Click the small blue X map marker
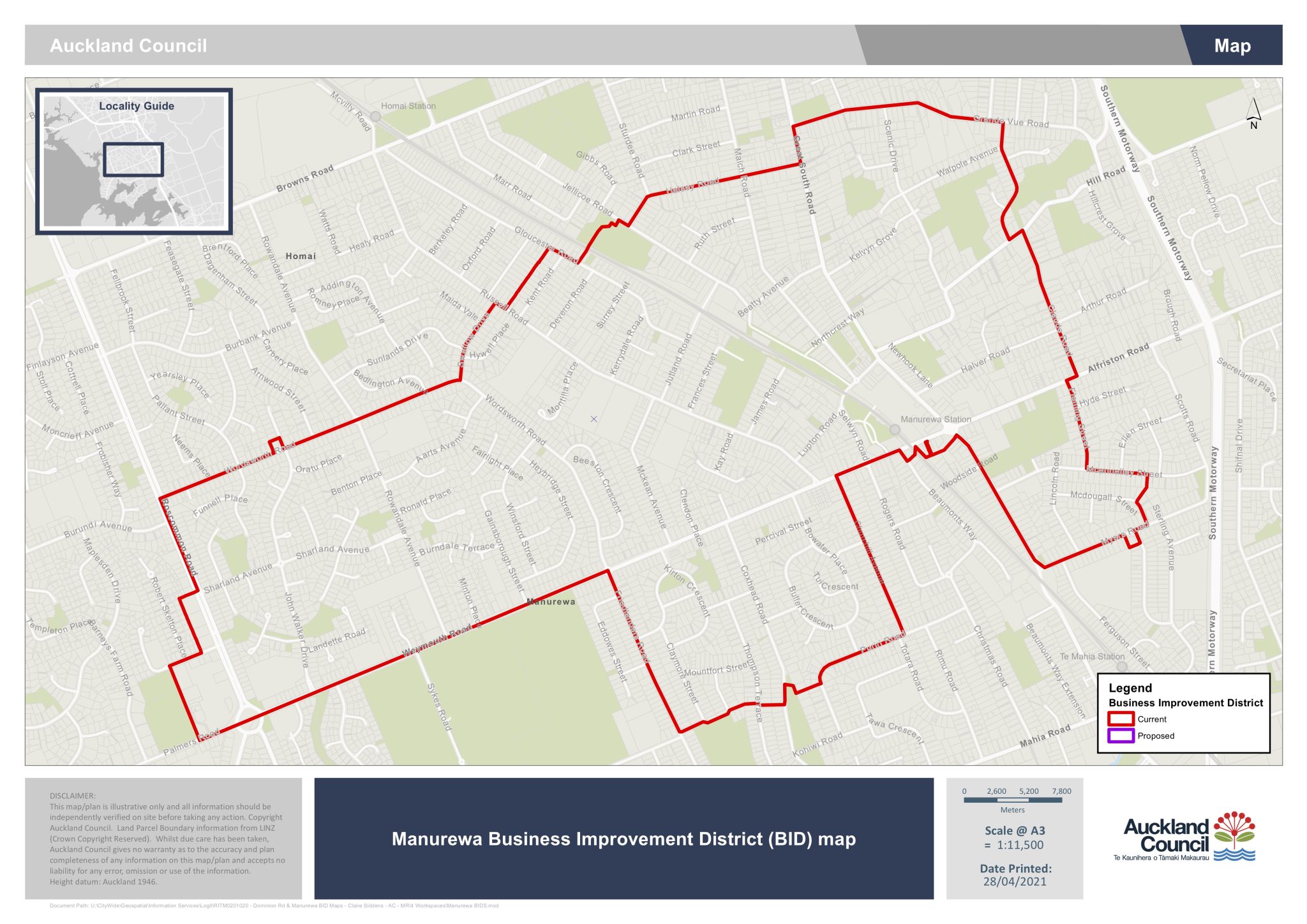 point(594,419)
